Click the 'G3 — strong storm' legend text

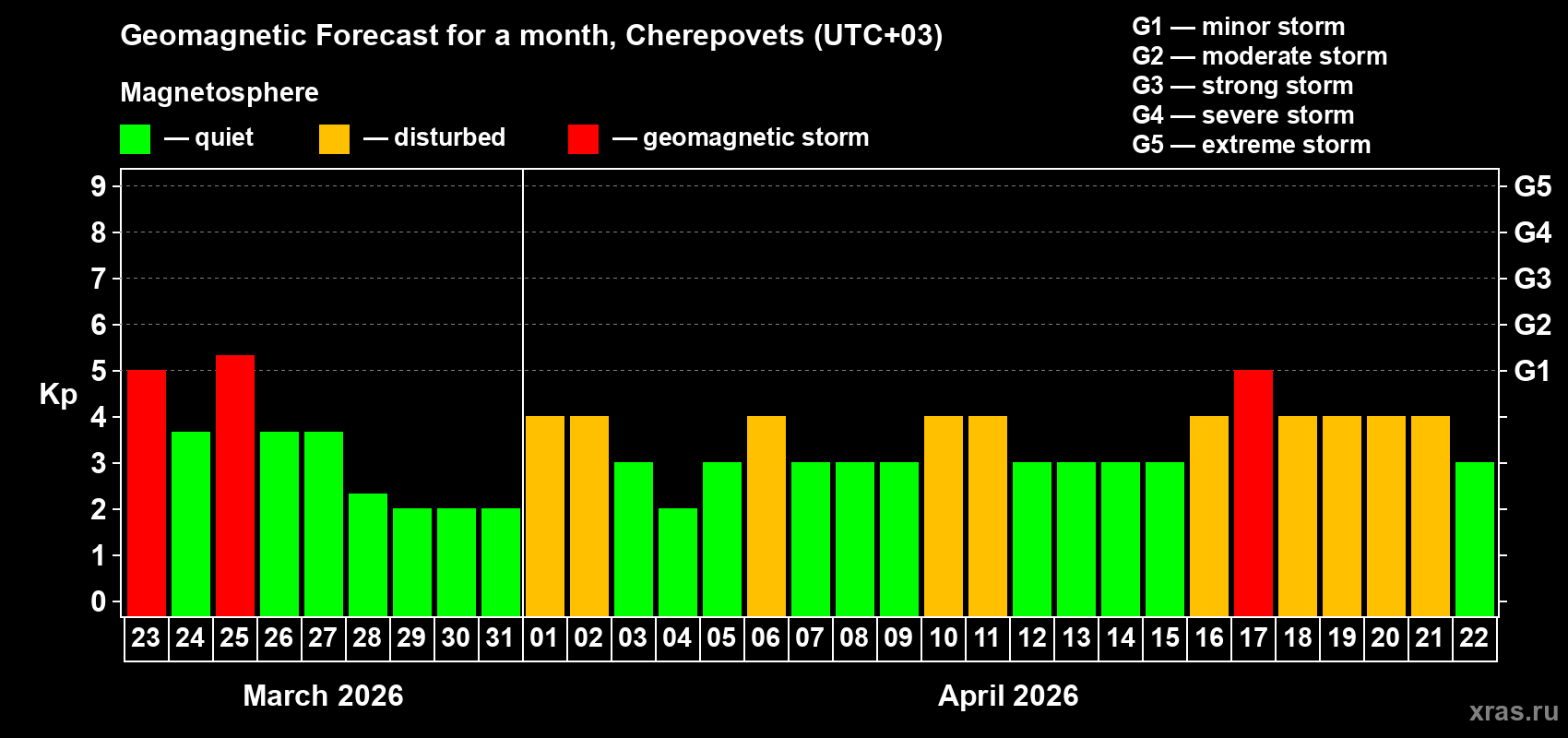(1242, 86)
